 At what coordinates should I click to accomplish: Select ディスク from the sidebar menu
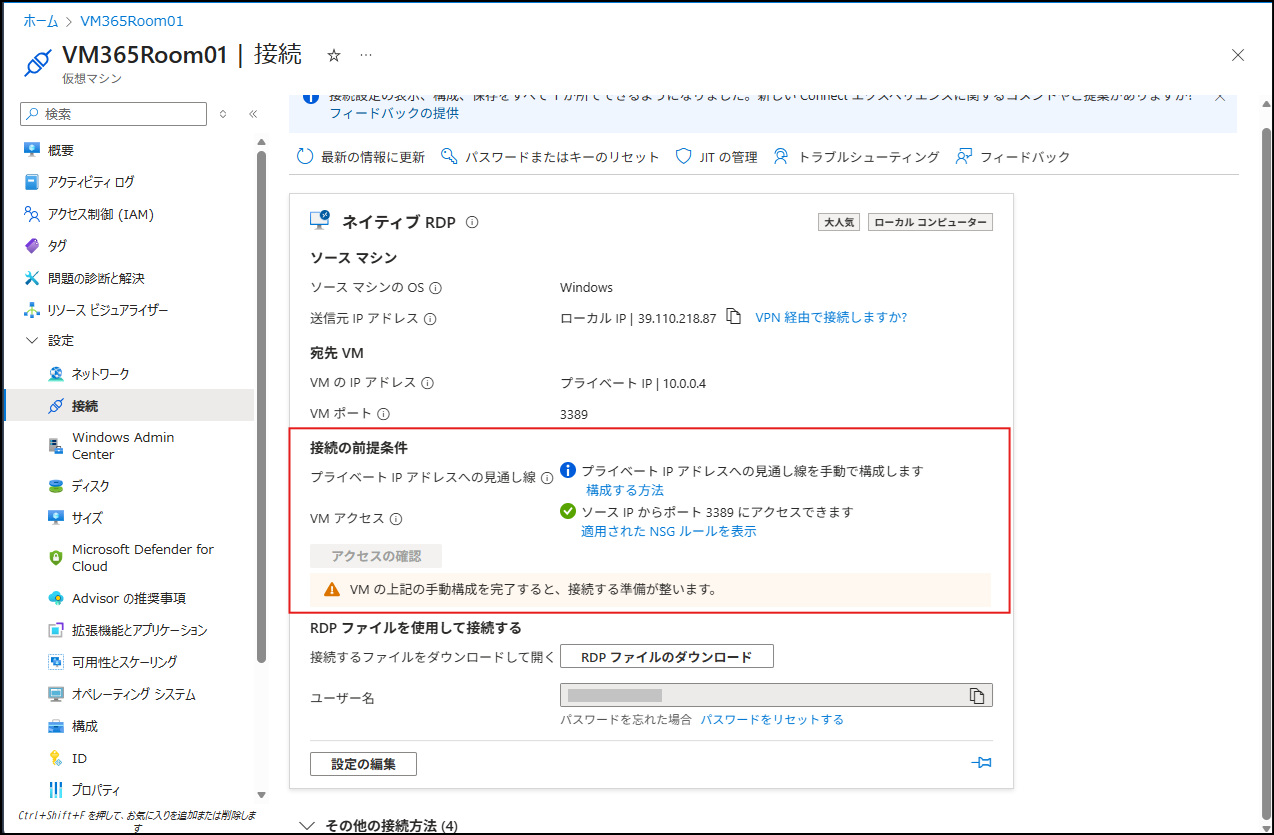coord(90,486)
